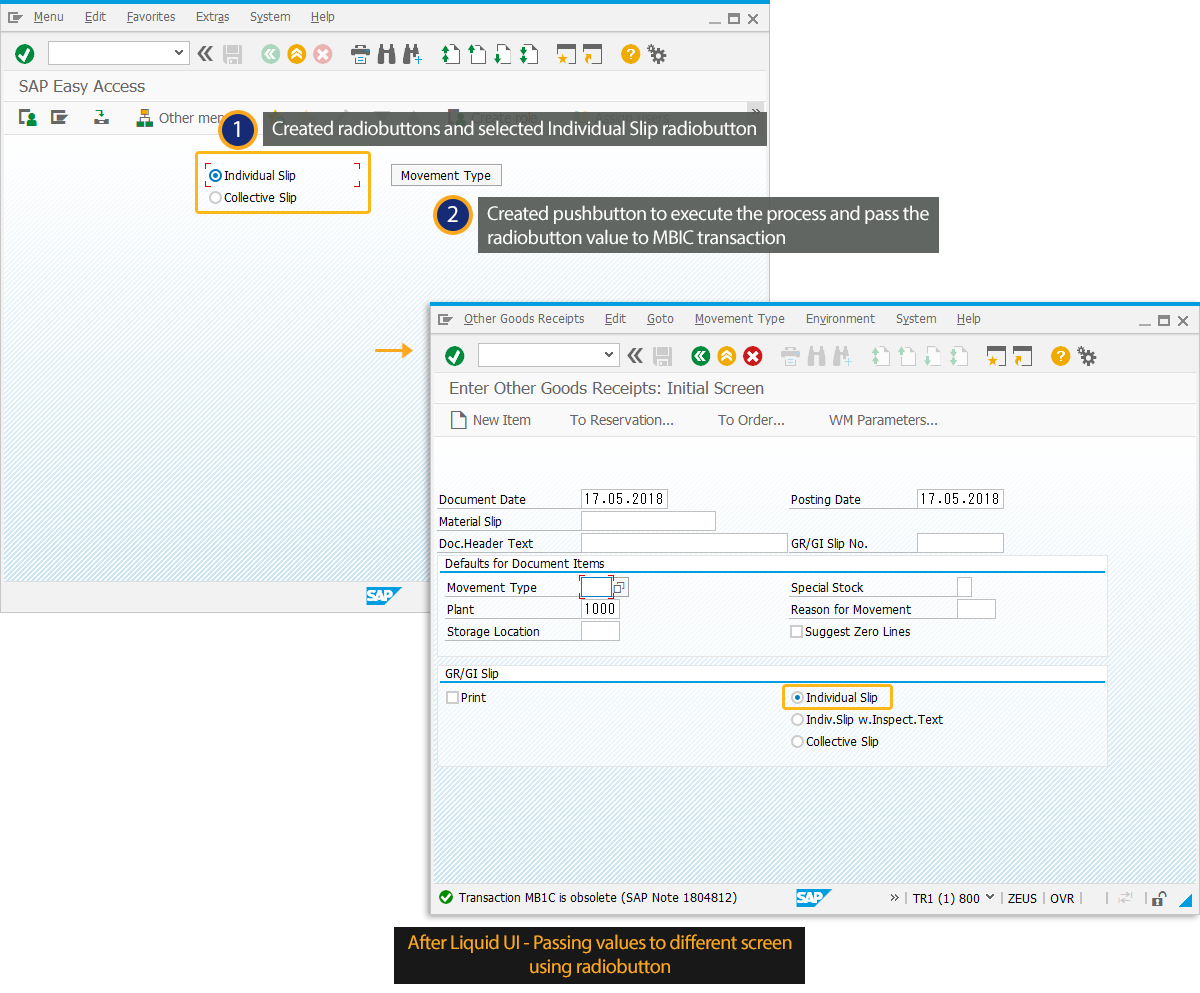This screenshot has height=993, width=1200.
Task: Open Movement Type menu in menu bar
Action: [740, 319]
